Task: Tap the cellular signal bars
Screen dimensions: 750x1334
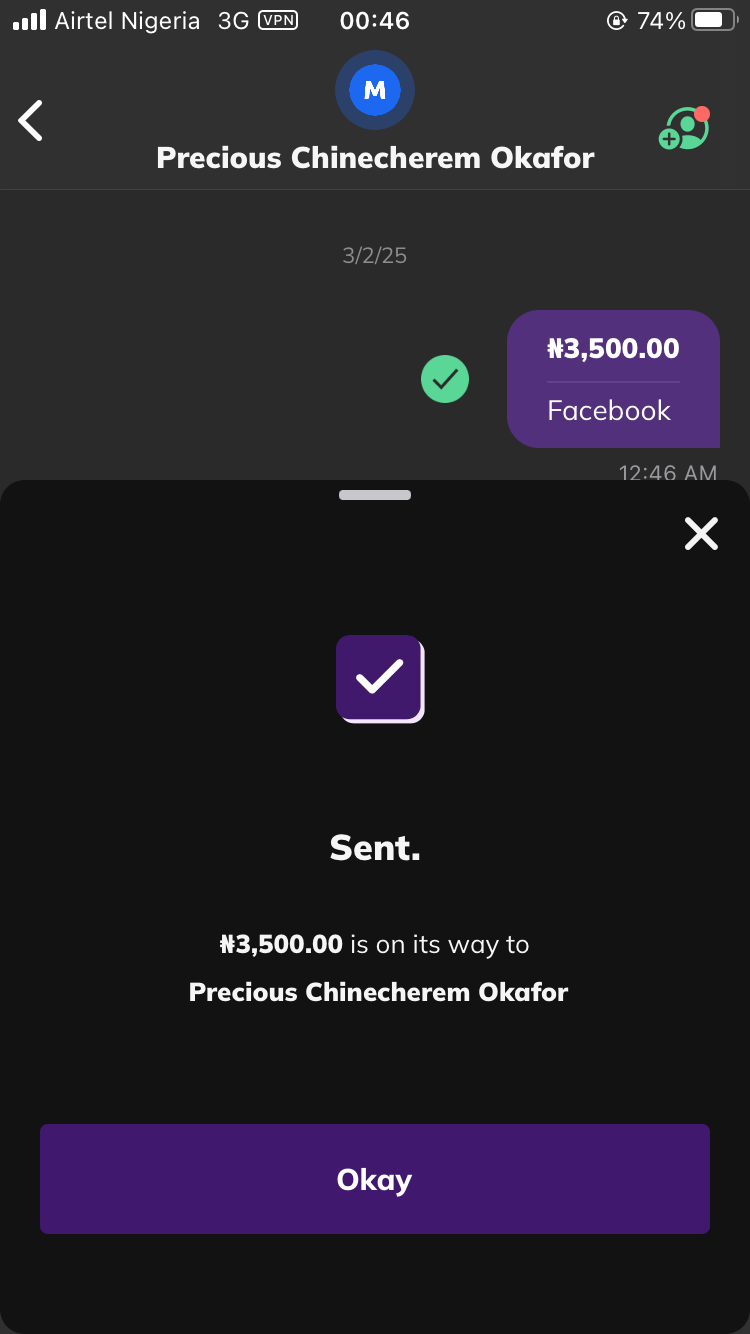Action: pos(30,20)
